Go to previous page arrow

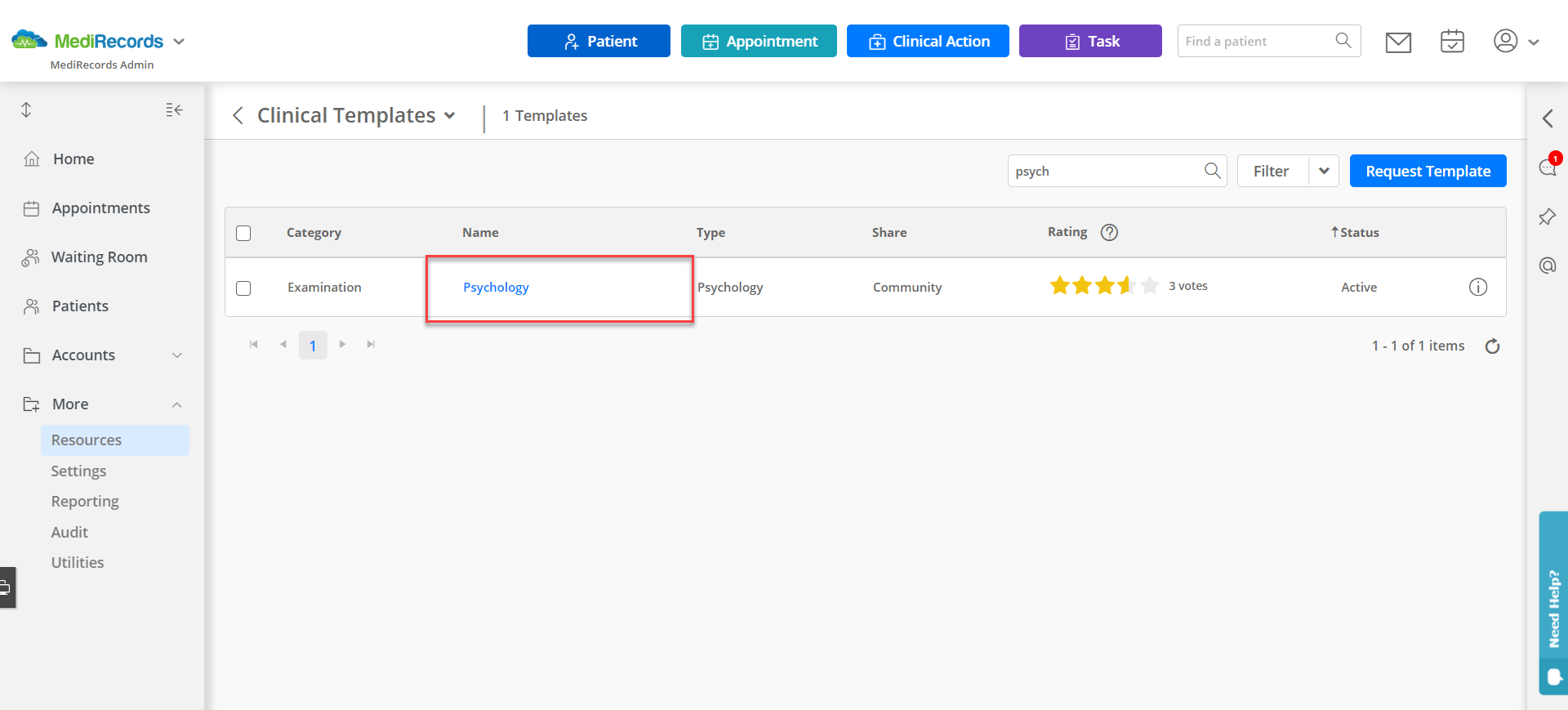(x=283, y=345)
